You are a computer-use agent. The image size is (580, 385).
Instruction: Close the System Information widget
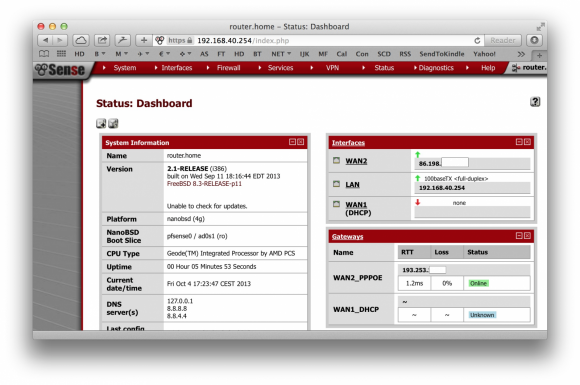pos(301,142)
